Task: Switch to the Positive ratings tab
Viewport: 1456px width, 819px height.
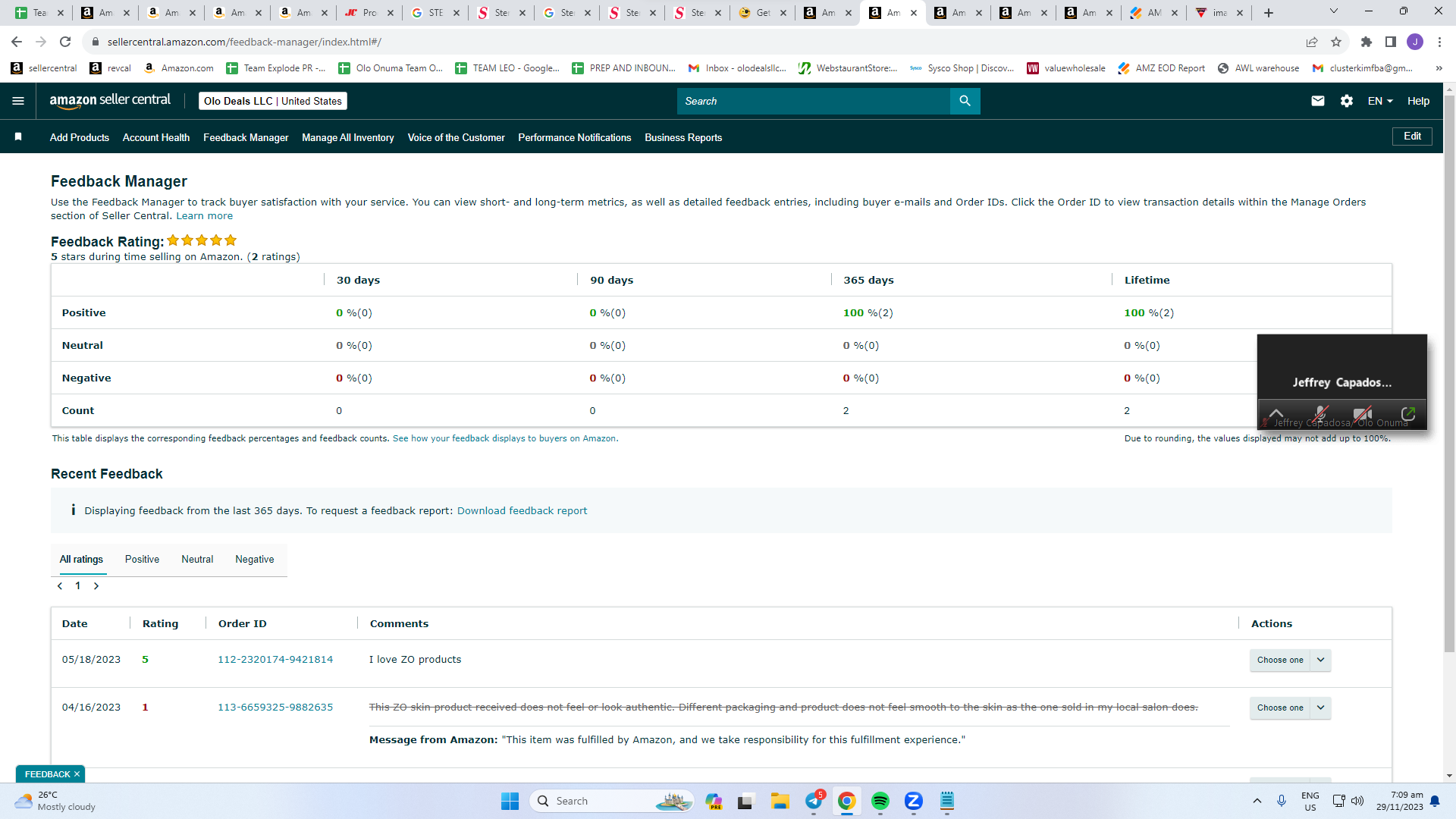Action: 142,559
